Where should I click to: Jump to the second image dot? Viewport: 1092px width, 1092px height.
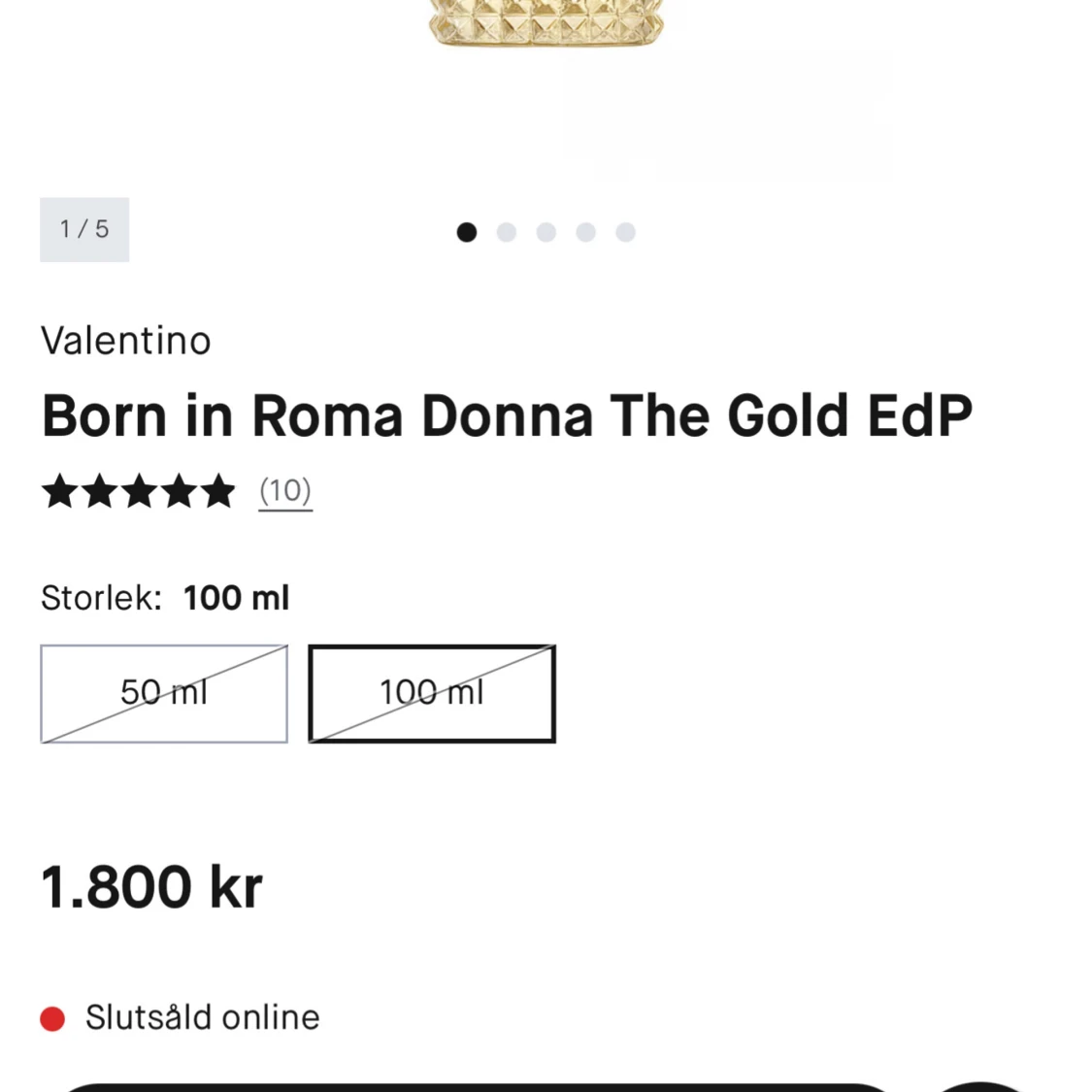click(x=507, y=232)
